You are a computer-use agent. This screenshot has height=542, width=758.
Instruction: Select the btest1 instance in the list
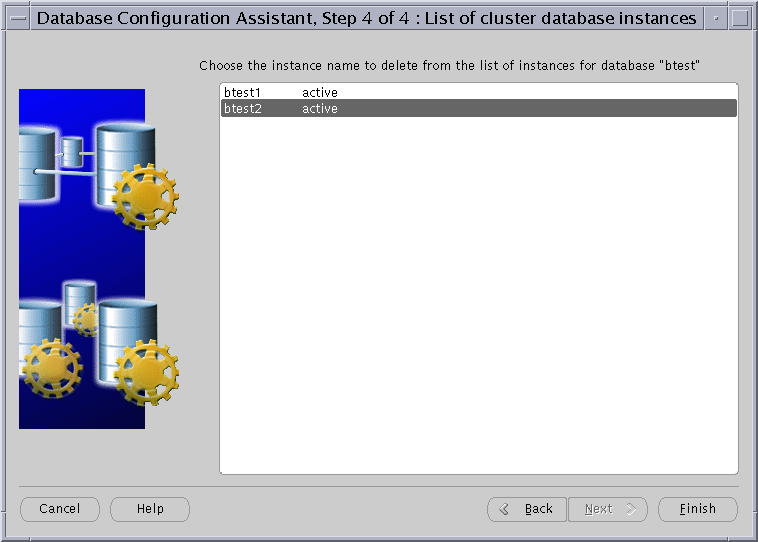tap(243, 93)
